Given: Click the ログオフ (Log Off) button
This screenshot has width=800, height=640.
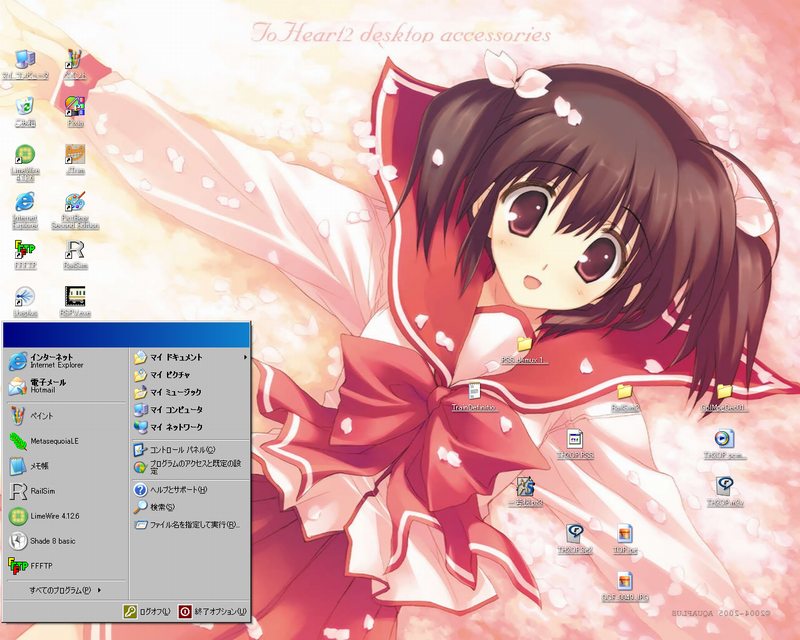Looking at the screenshot, I should tap(147, 611).
